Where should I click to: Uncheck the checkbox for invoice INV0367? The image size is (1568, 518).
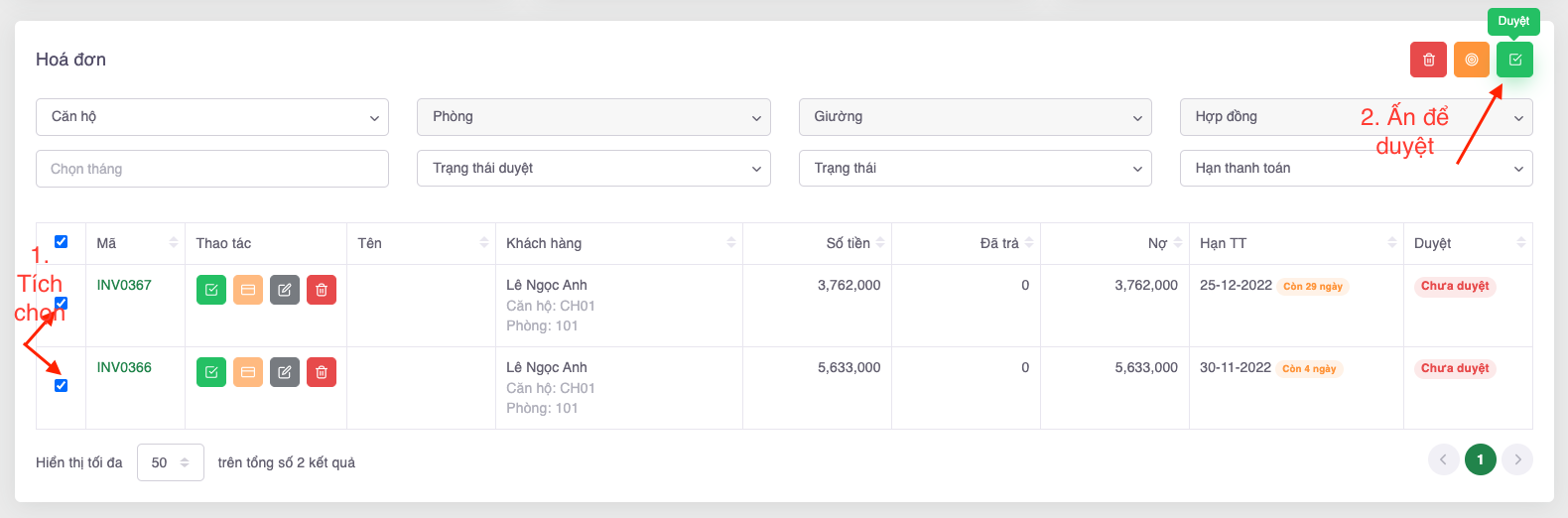(61, 304)
